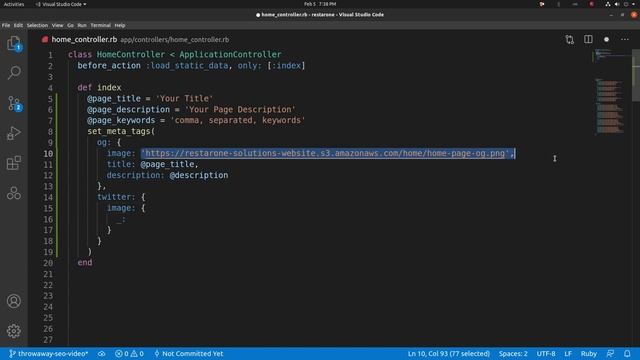Open the editor More Actions ellipsis
This screenshot has height=360, width=640.
tap(625, 40)
